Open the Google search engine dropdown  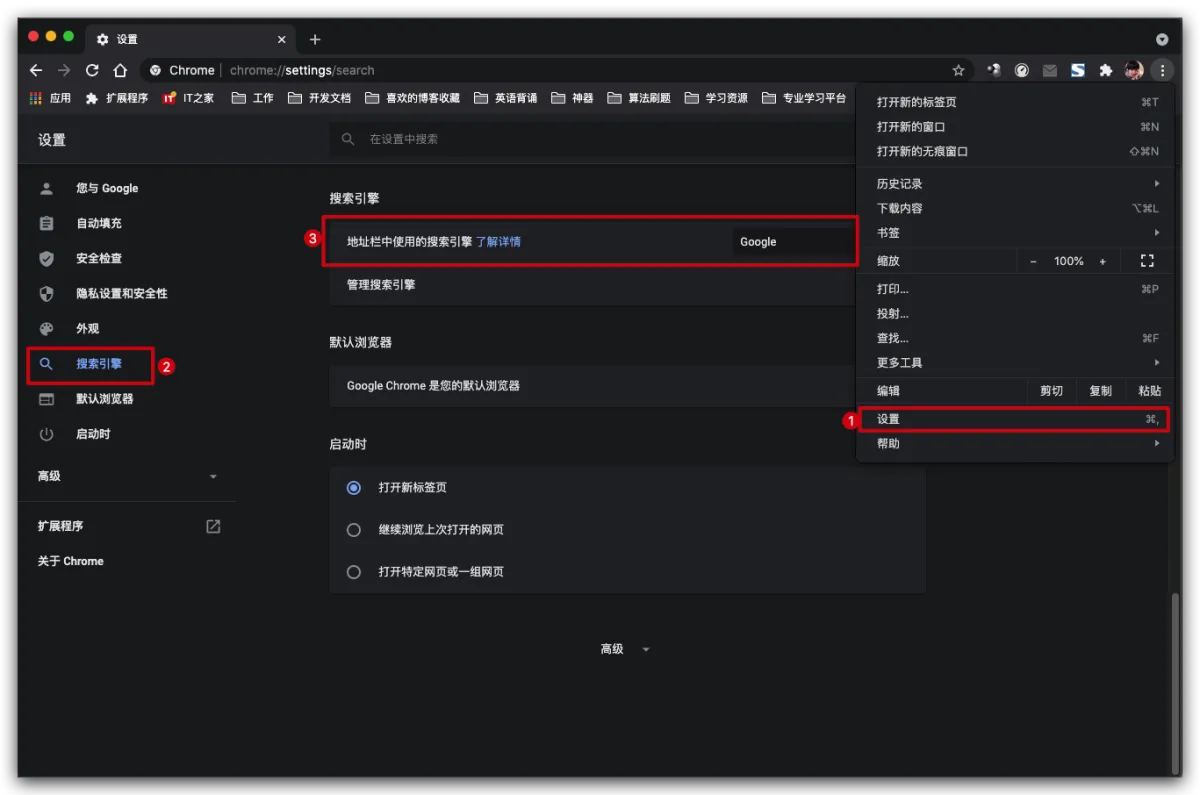point(792,242)
